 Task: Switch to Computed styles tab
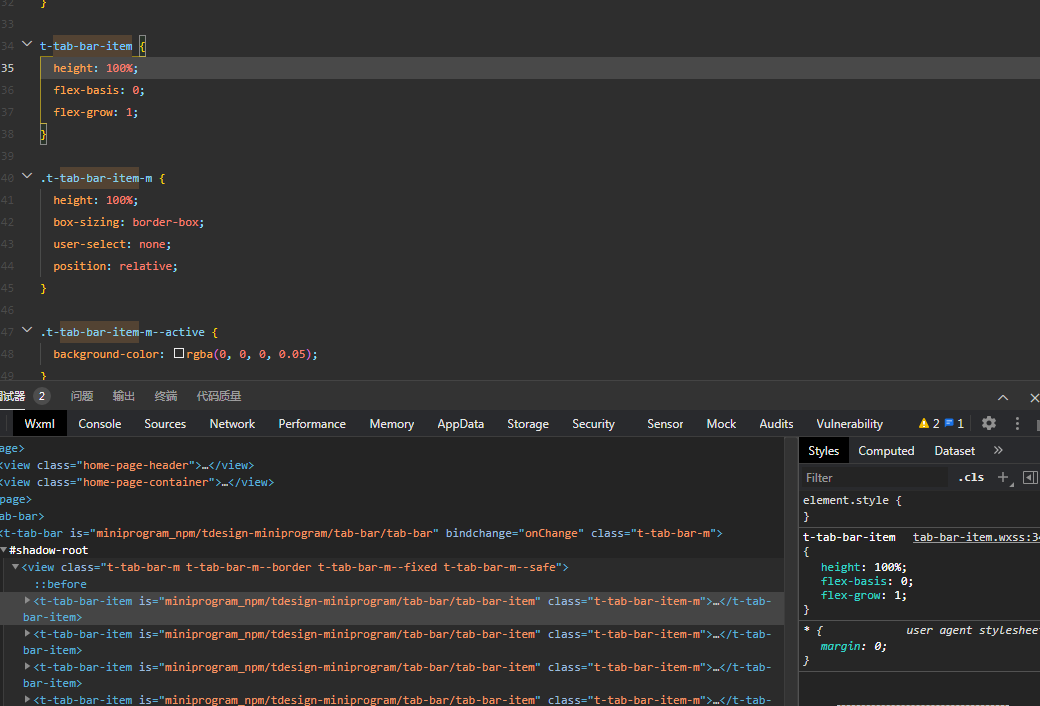click(x=886, y=451)
